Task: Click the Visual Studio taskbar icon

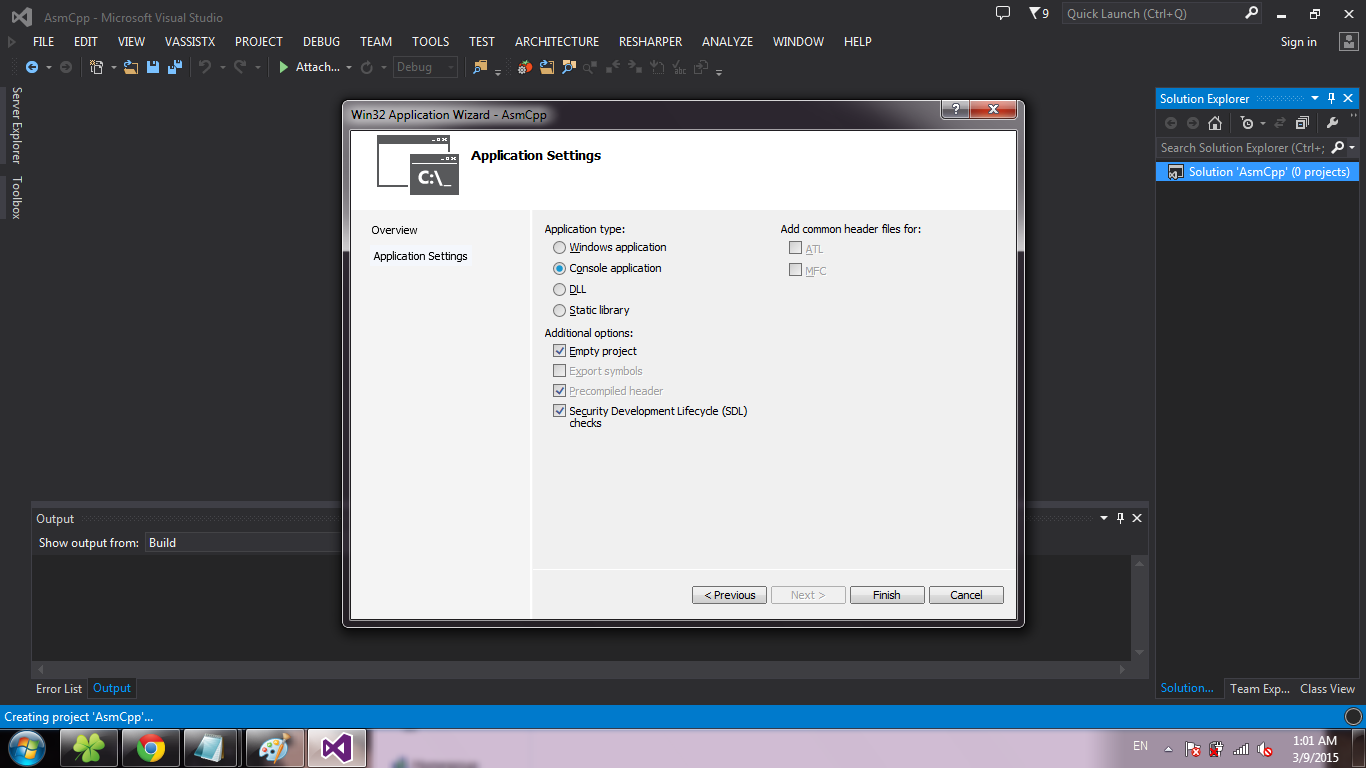Action: point(337,748)
